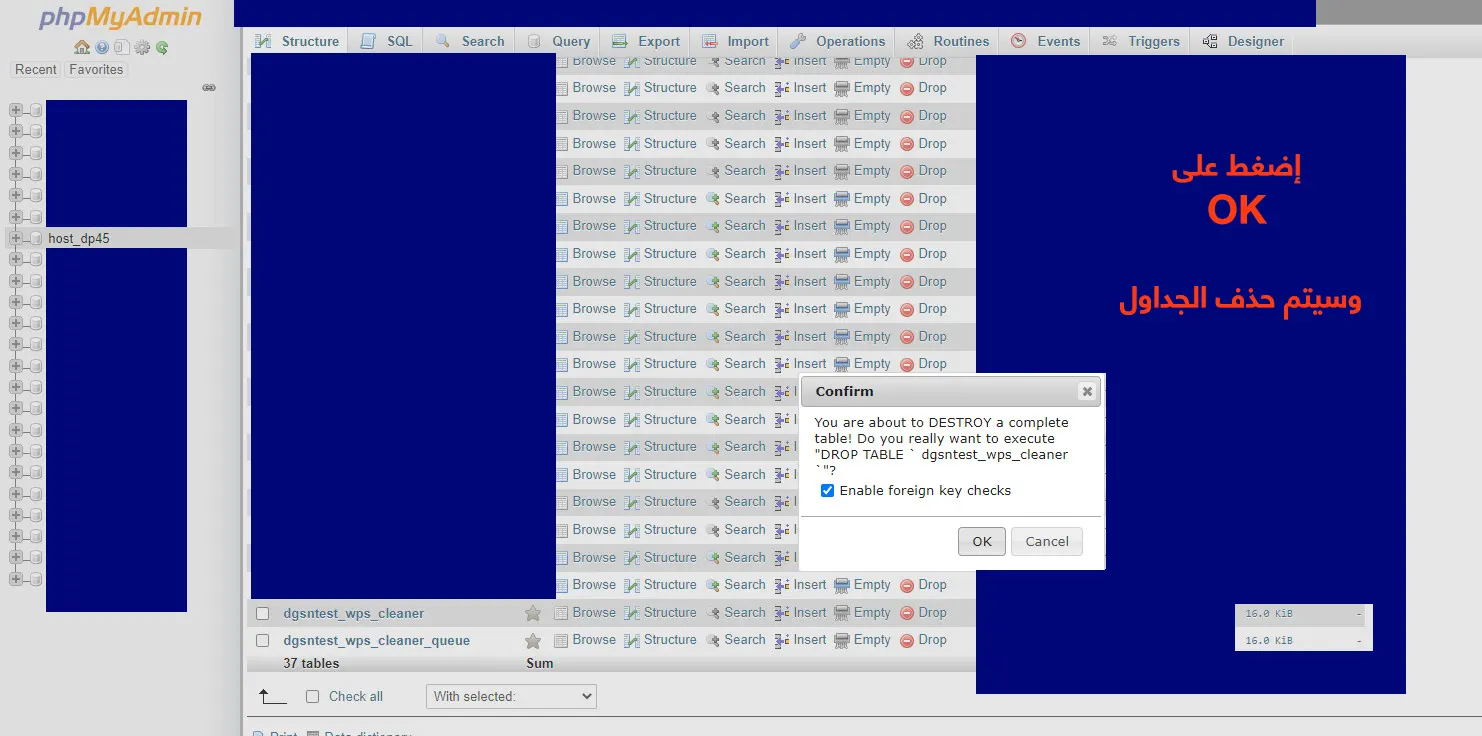Search within dgsntest_wps_cleaner_queue table
The width and height of the screenshot is (1482, 736).
click(x=736, y=640)
